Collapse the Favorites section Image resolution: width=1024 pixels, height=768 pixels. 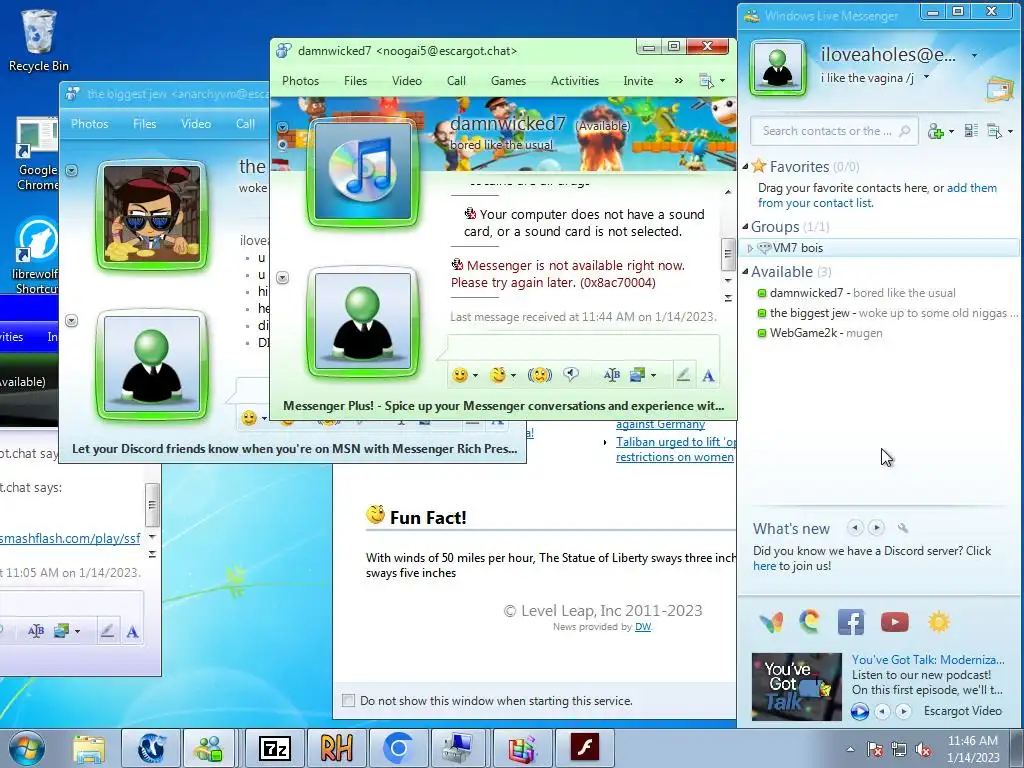[x=746, y=167]
